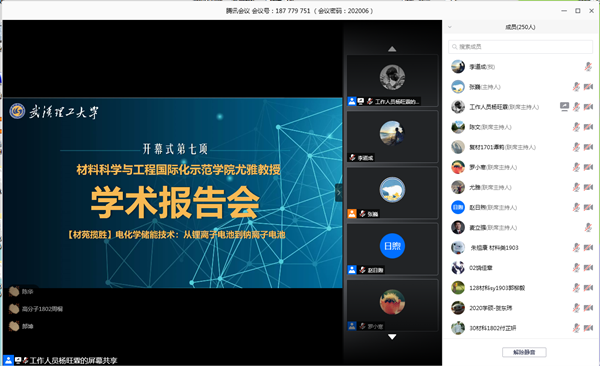This screenshot has height=366, width=600.
Task: Click the 解除静音 button
Action: [x=524, y=352]
